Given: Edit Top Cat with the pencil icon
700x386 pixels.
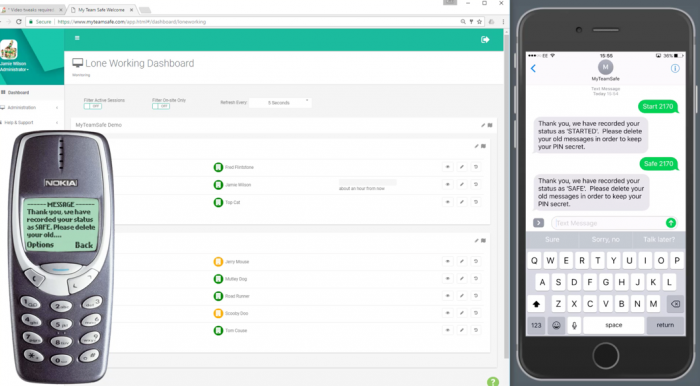Looking at the screenshot, I should [x=462, y=202].
